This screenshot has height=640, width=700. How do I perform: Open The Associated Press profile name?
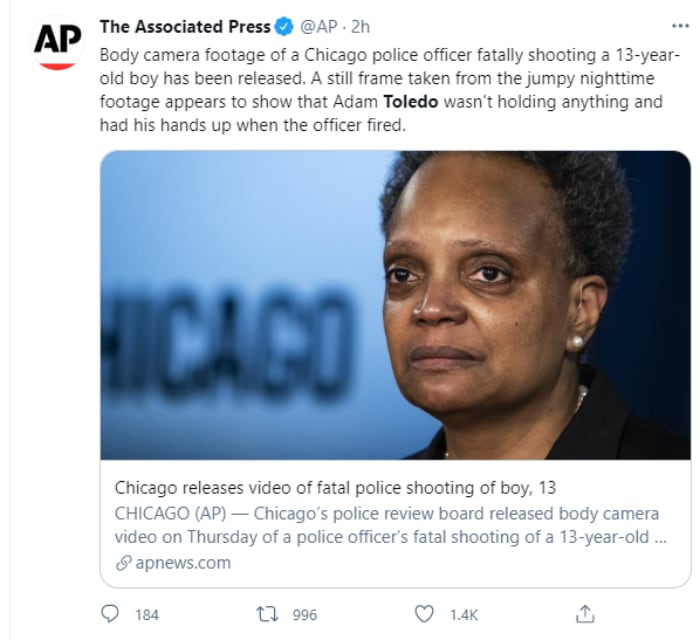(185, 27)
